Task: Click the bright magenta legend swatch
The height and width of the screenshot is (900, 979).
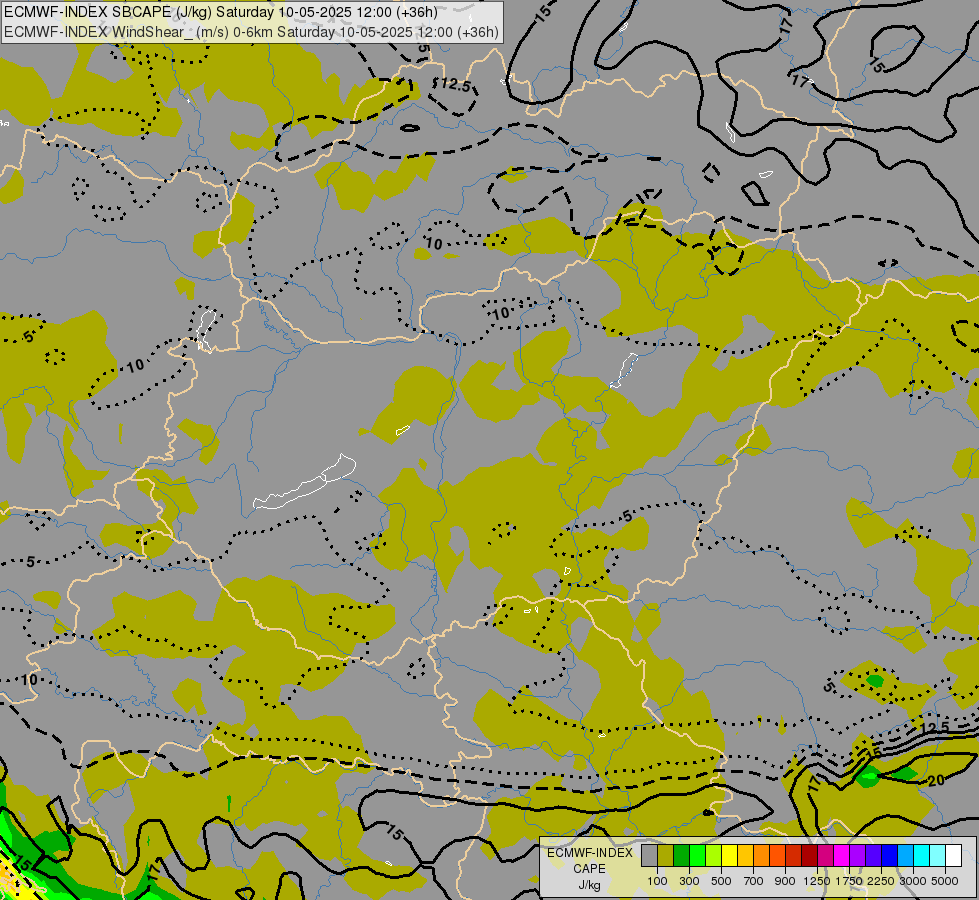Action: 841,855
